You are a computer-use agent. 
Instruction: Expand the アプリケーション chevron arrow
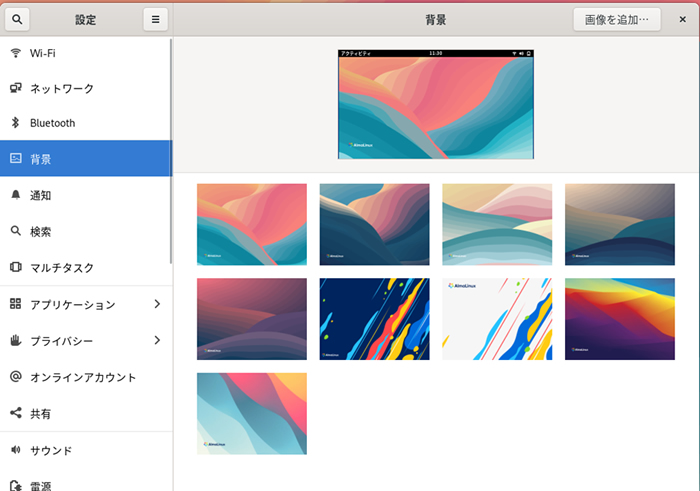pyautogui.click(x=157, y=304)
